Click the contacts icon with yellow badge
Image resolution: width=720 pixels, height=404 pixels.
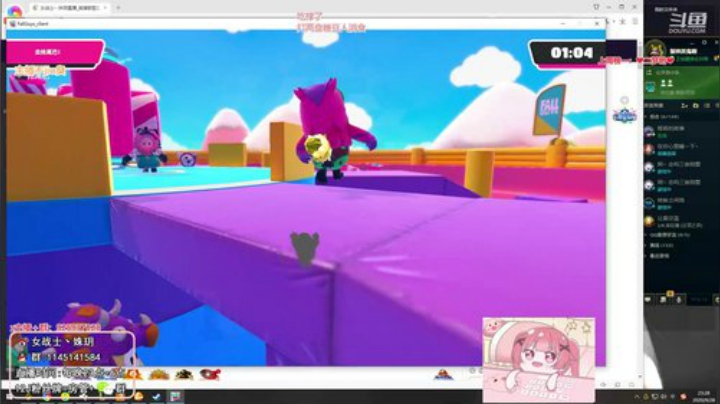pos(664,299)
